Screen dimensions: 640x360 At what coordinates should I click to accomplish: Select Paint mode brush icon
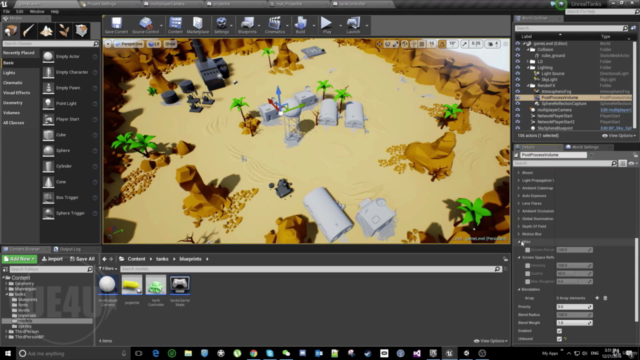[28, 31]
